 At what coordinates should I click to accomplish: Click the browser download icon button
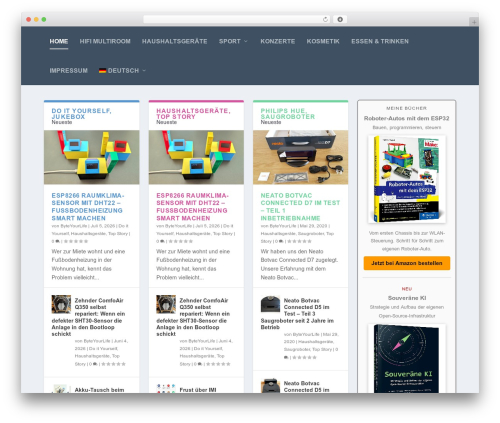point(340,19)
